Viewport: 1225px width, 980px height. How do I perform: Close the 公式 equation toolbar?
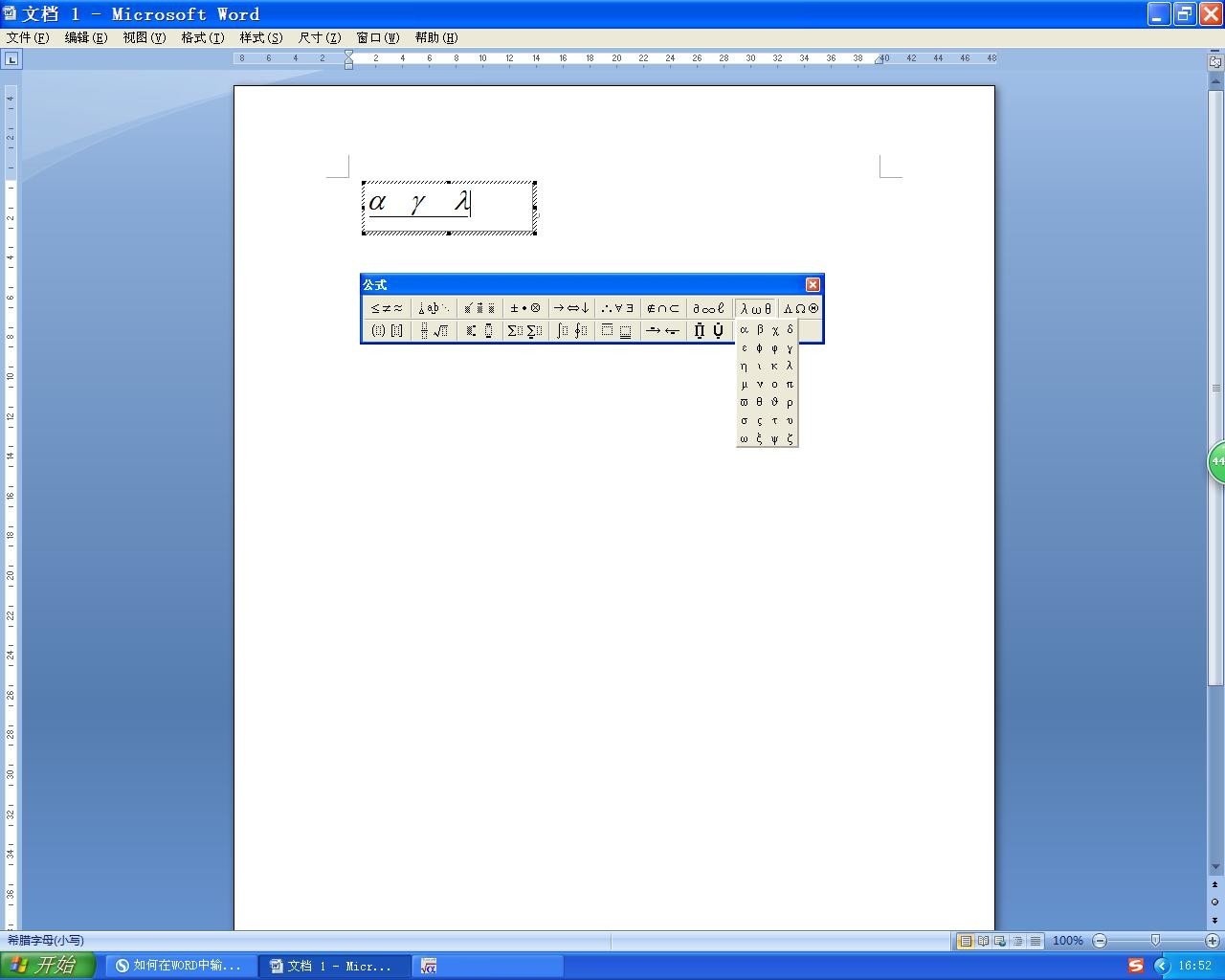813,284
